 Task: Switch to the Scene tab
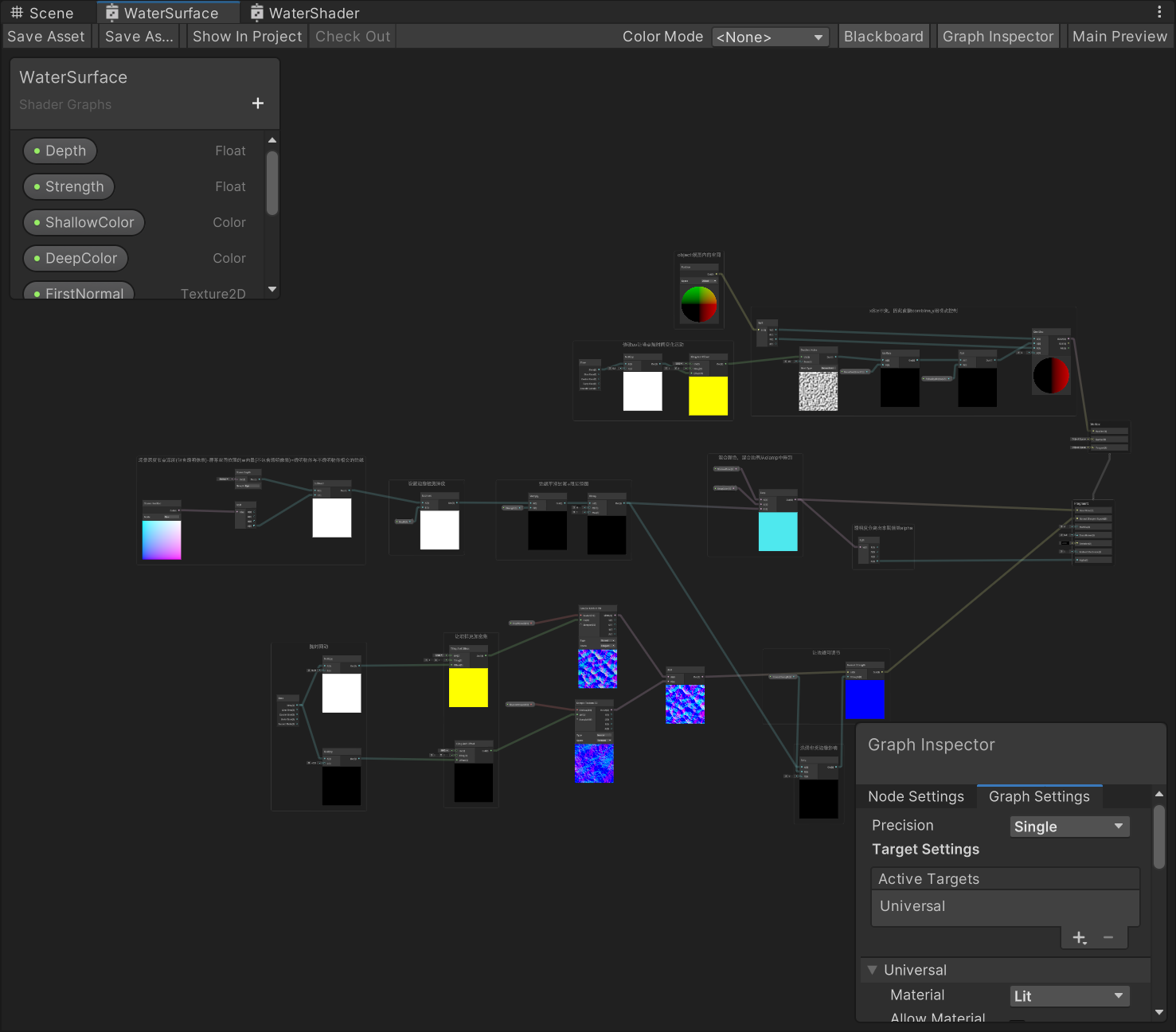(x=42, y=13)
